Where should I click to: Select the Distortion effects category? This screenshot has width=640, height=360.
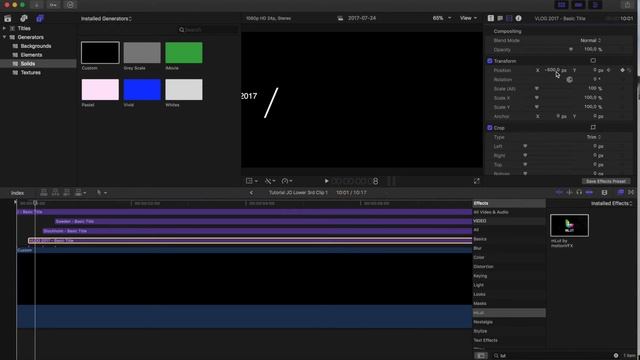pyautogui.click(x=483, y=267)
